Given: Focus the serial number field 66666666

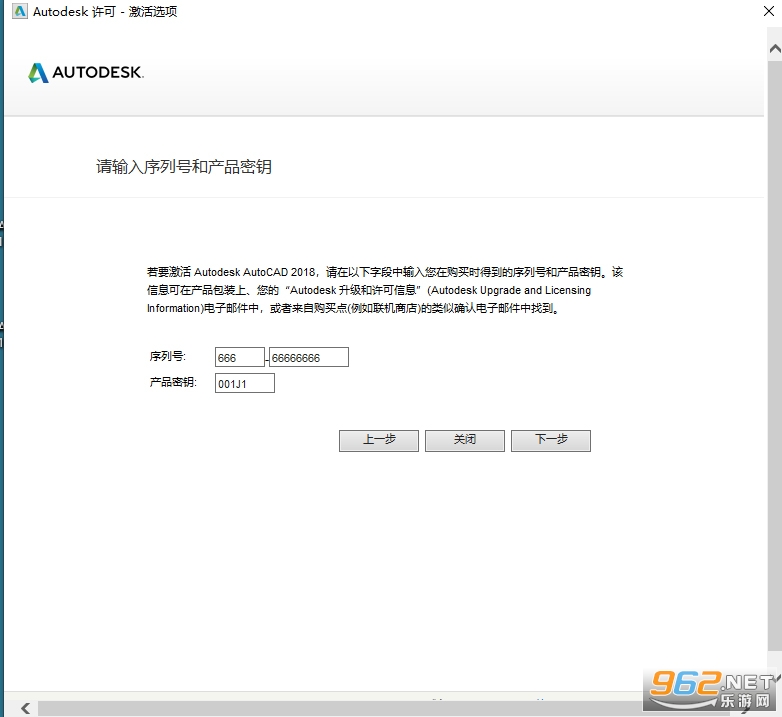Looking at the screenshot, I should coord(309,357).
